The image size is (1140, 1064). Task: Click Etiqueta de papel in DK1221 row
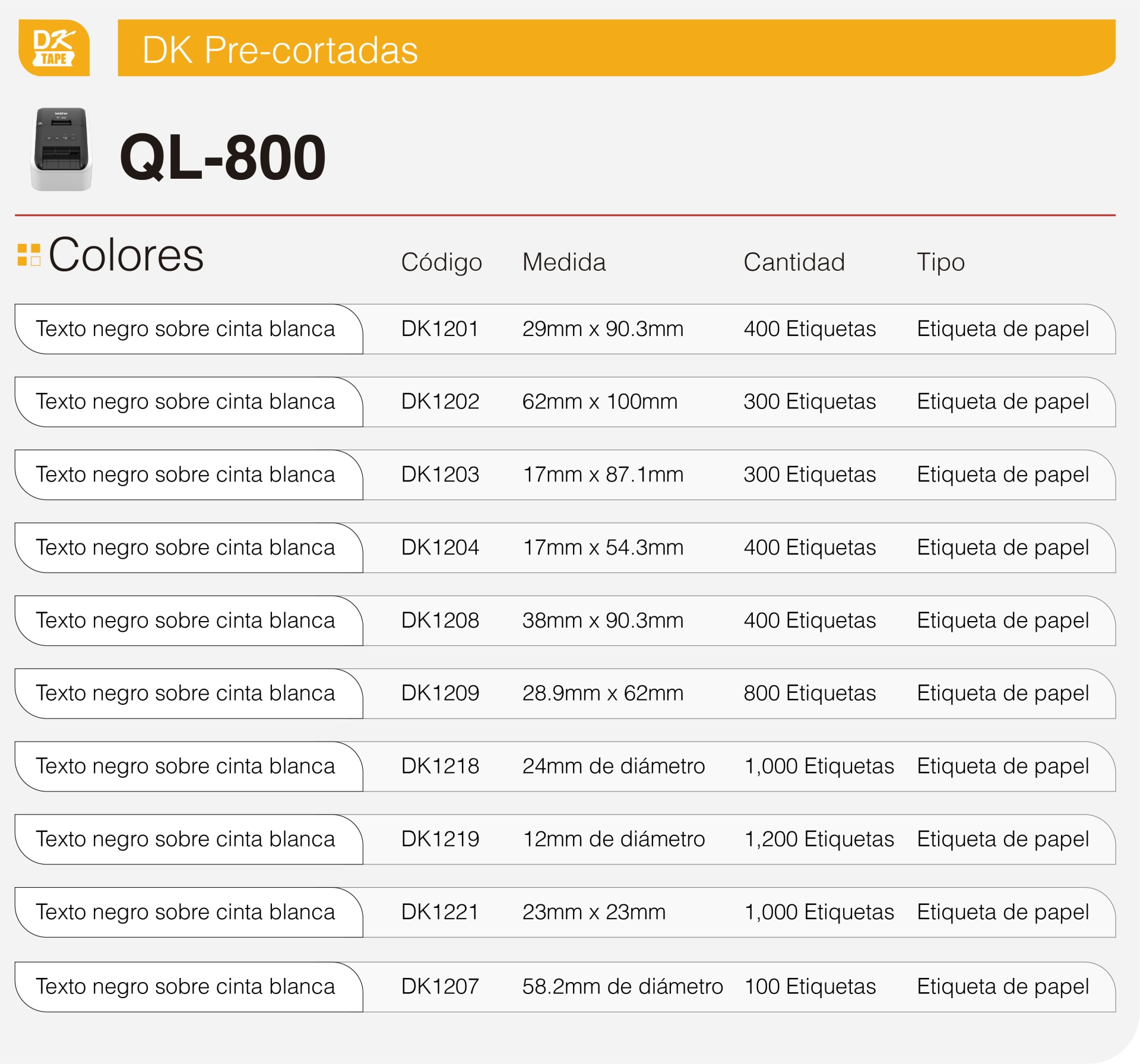(1003, 913)
